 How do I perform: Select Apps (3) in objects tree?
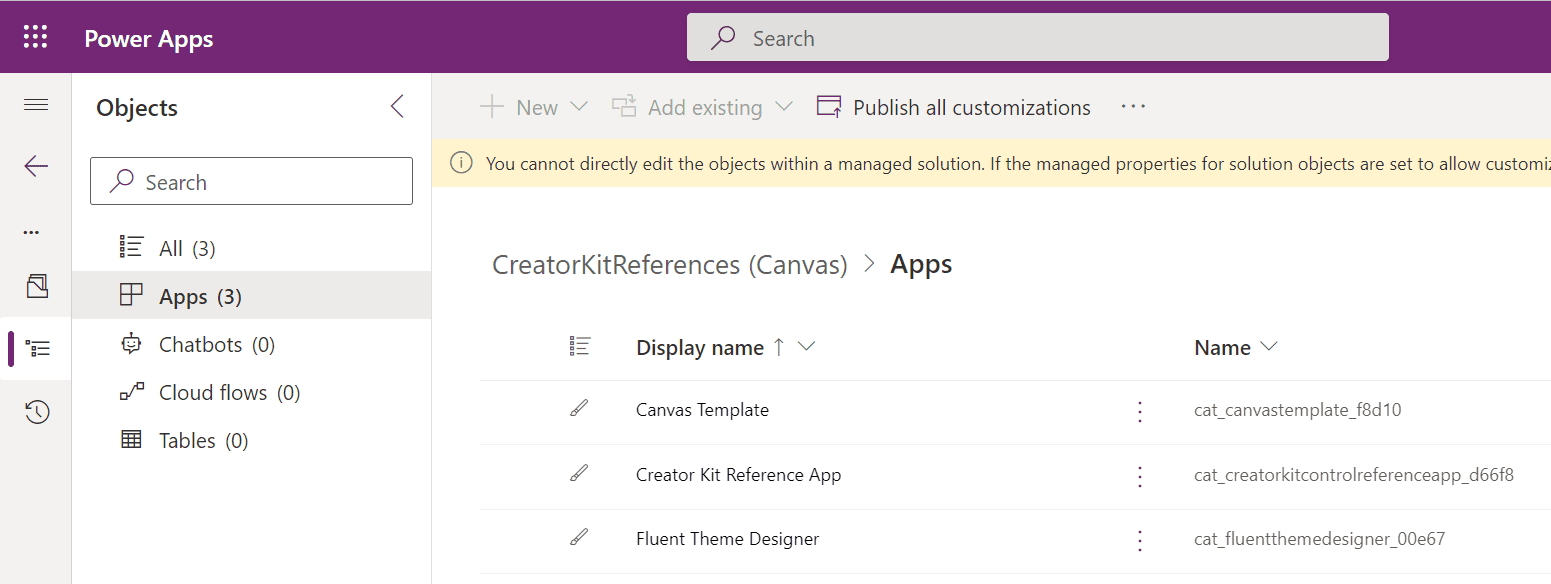point(251,296)
